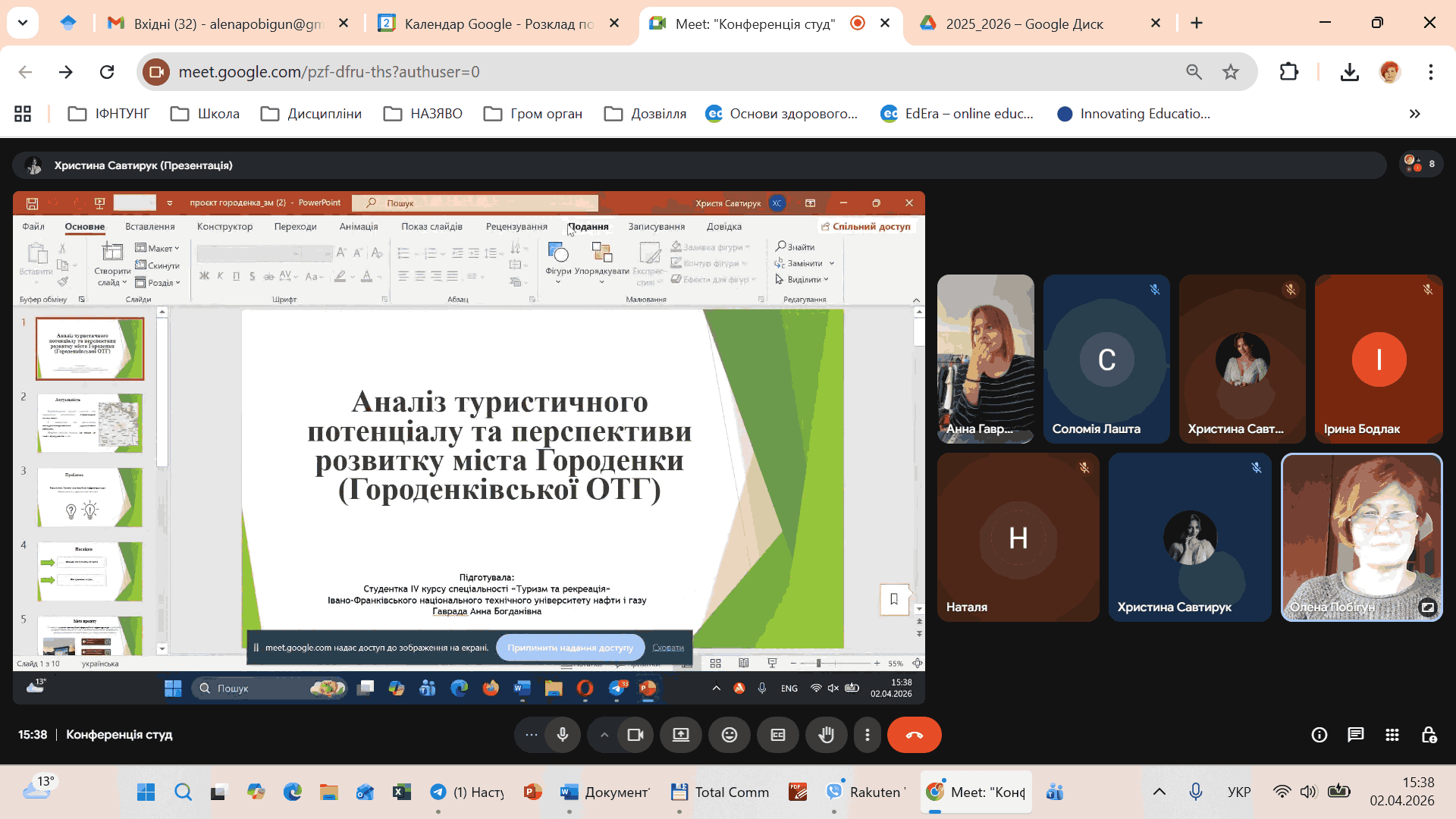This screenshot has width=1456, height=819.
Task: Open meeting details info icon
Action: pyautogui.click(x=1319, y=735)
